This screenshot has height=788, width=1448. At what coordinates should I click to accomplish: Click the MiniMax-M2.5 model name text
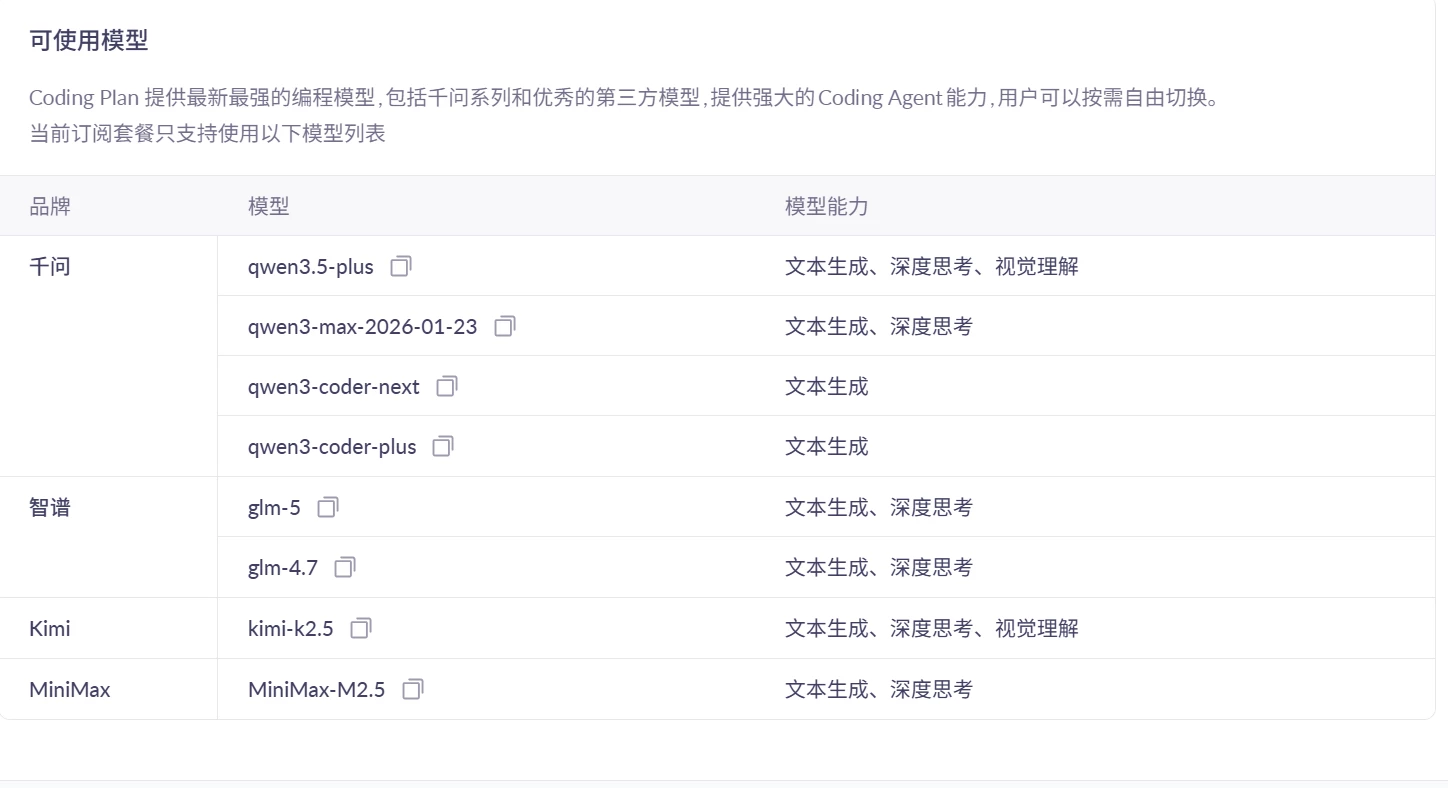(316, 689)
